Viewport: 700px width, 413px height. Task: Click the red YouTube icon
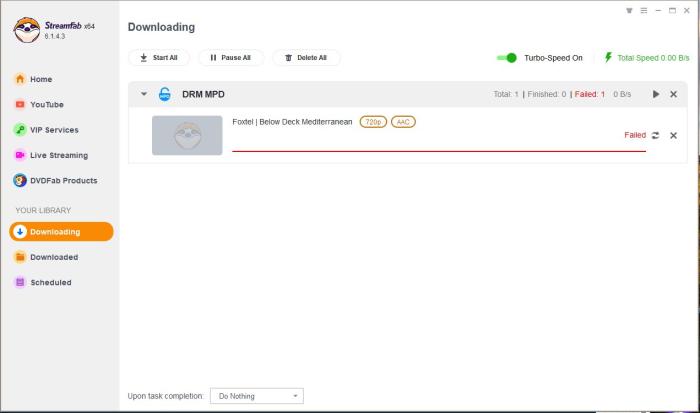click(20, 104)
